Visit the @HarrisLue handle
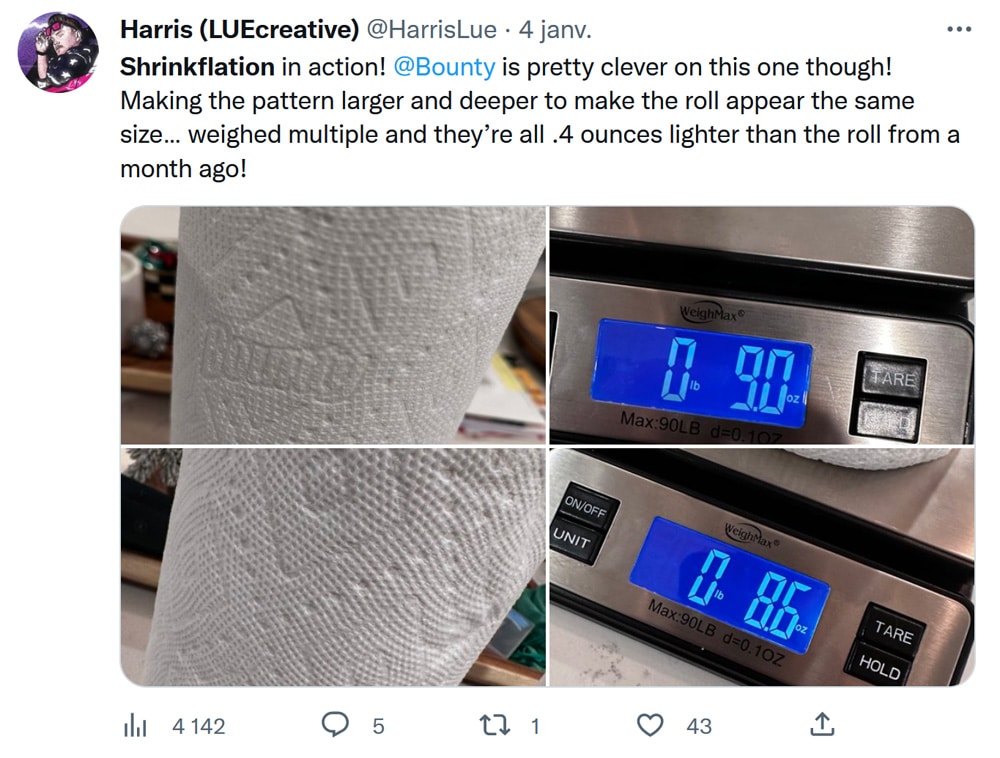 click(431, 30)
